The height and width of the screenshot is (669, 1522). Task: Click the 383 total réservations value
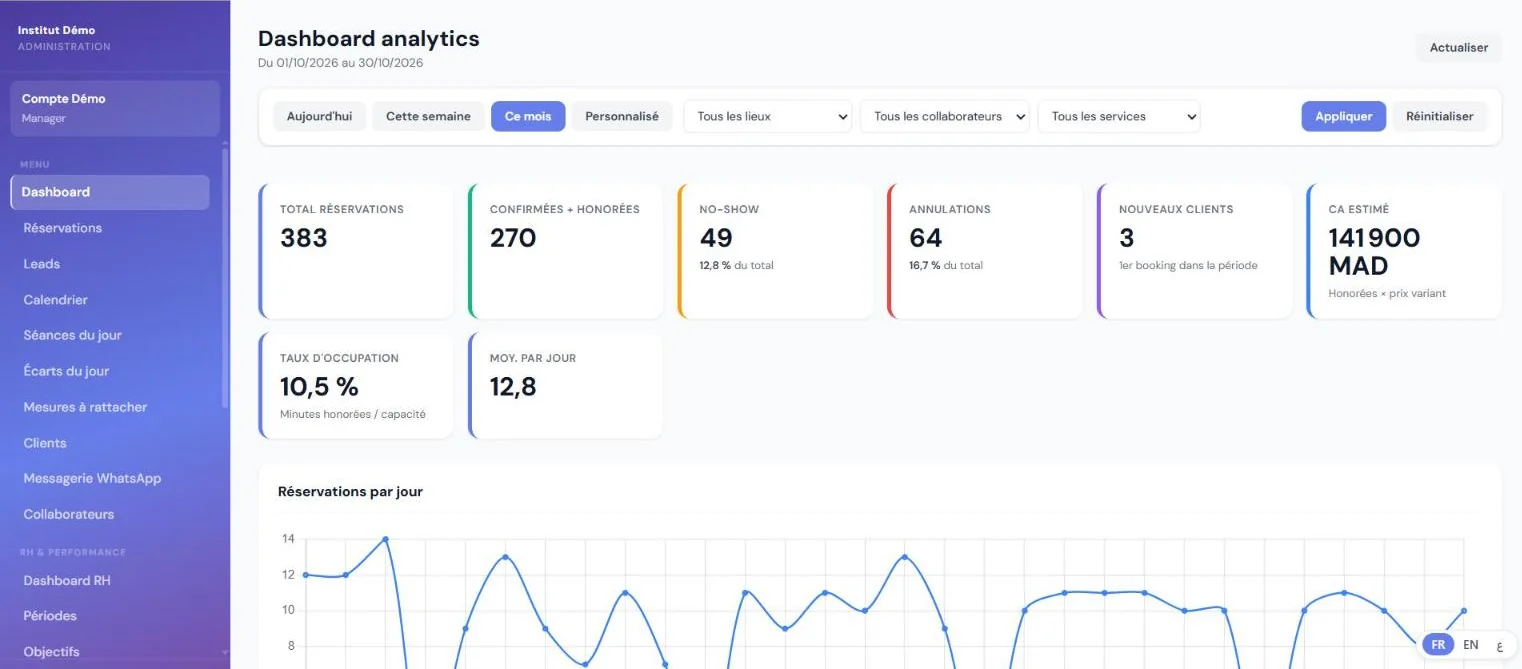(x=304, y=238)
